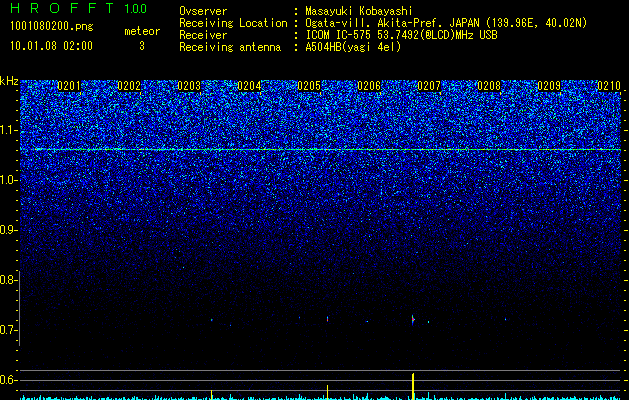Click the Receiver field label
The height and width of the screenshot is (400, 629).
[x=203, y=35]
